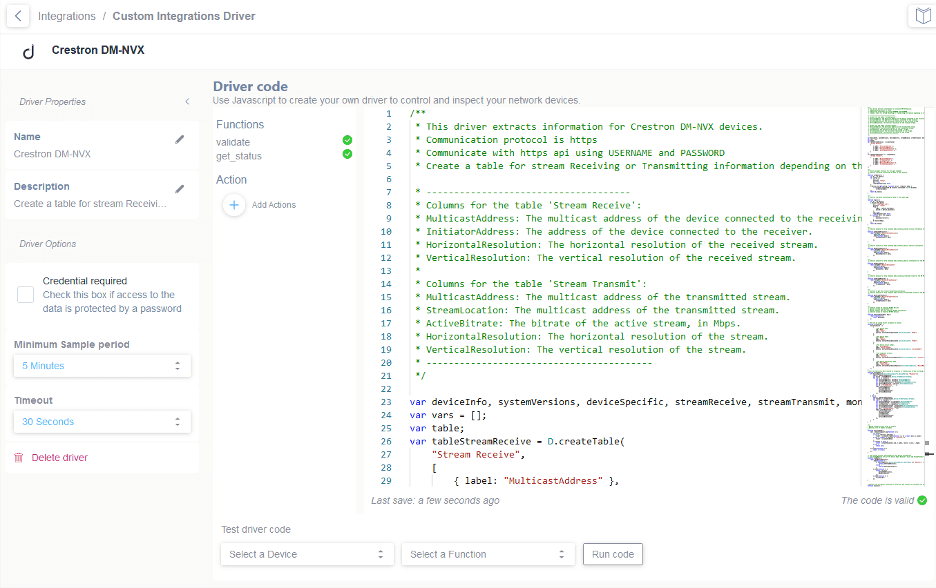The height and width of the screenshot is (588, 936).
Task: Open the Timeout dropdown
Action: pos(102,421)
